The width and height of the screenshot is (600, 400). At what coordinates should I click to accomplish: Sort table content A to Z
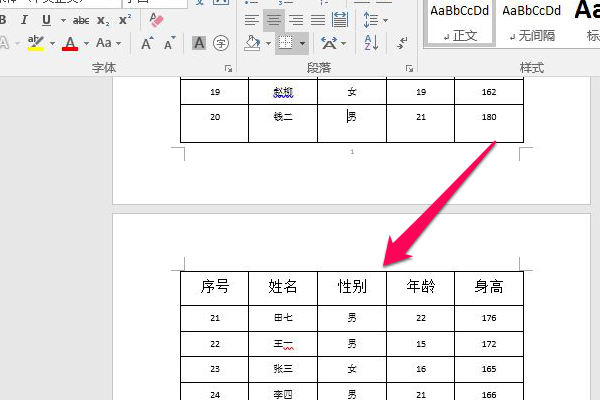(371, 43)
